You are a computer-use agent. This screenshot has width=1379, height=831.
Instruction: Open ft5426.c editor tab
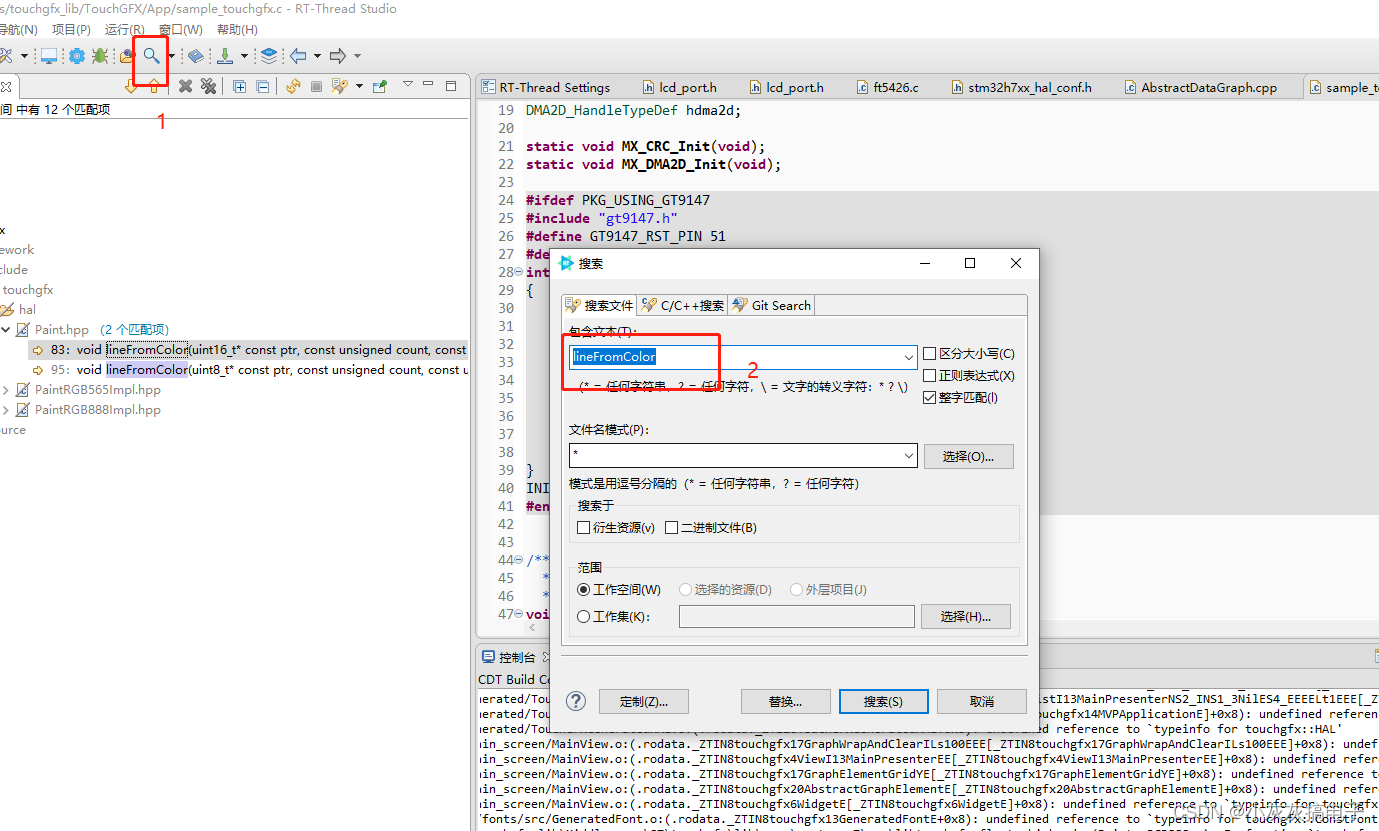pyautogui.click(x=887, y=88)
